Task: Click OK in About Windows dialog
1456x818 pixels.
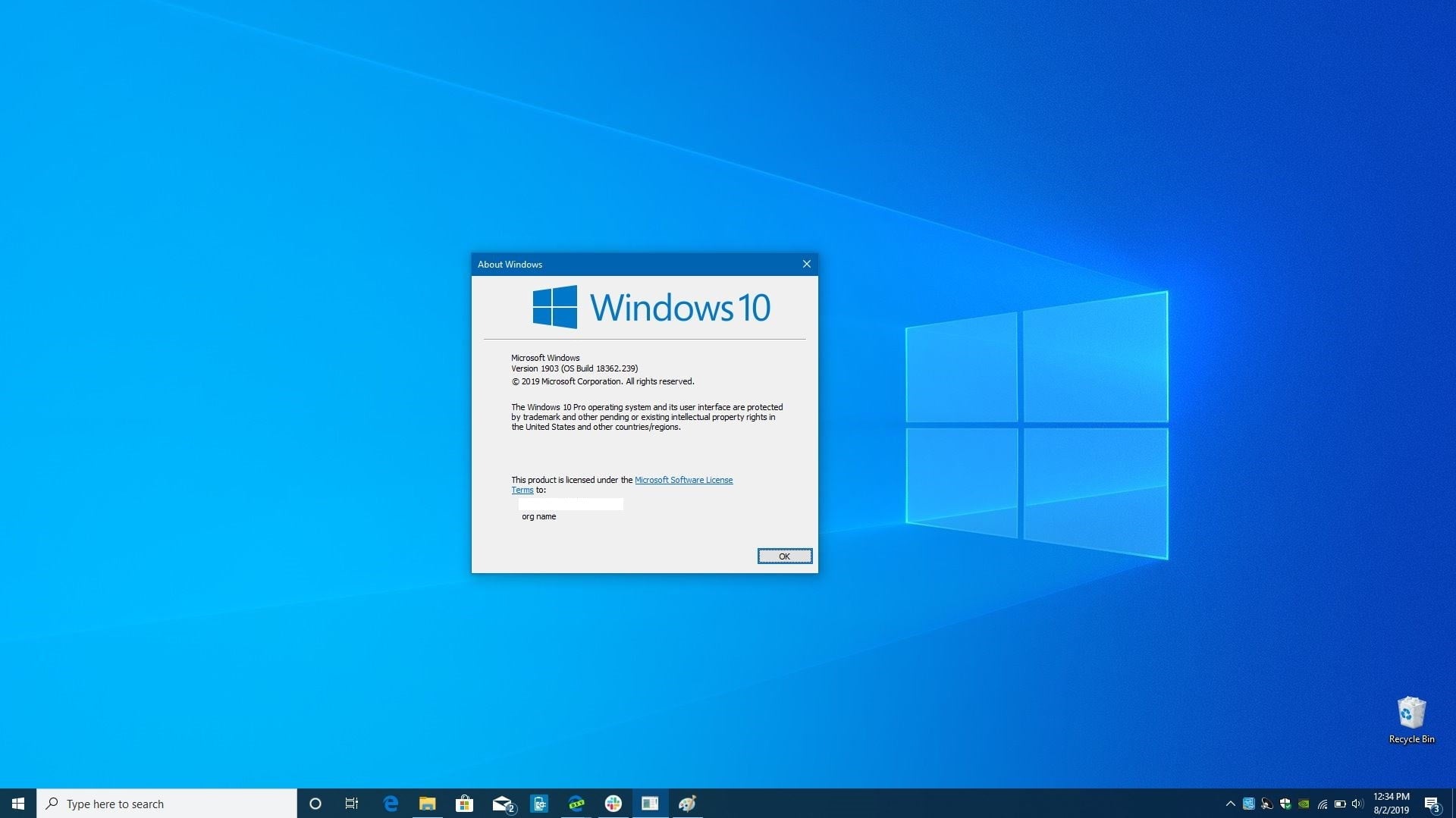Action: pos(784,556)
